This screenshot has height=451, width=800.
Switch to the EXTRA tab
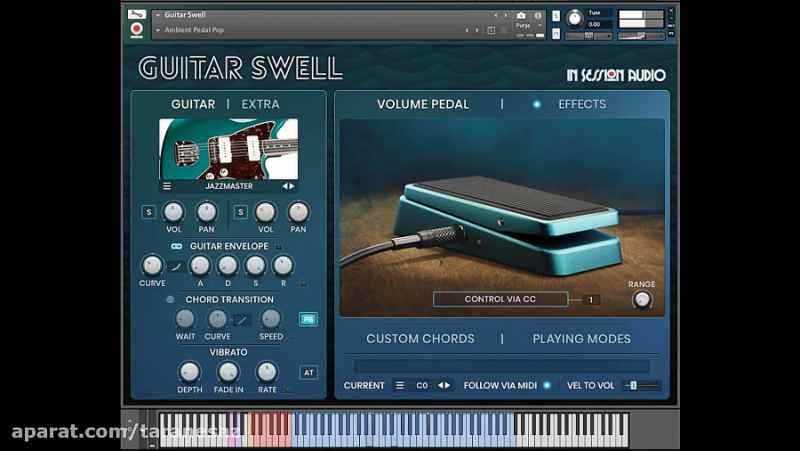(260, 104)
